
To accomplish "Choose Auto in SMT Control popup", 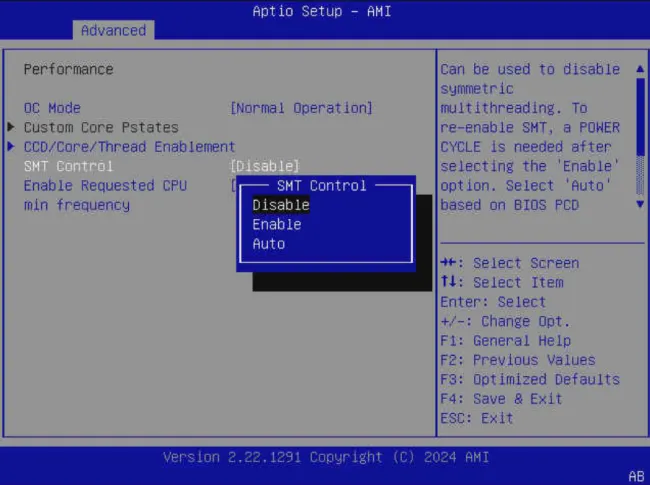I will click(x=269, y=244).
